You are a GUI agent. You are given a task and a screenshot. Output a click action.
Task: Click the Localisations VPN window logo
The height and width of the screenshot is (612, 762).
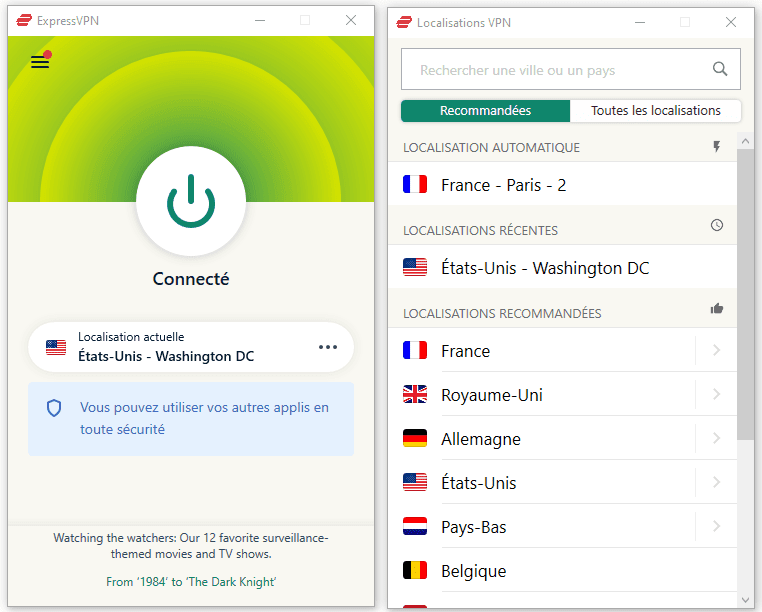pyautogui.click(x=404, y=22)
